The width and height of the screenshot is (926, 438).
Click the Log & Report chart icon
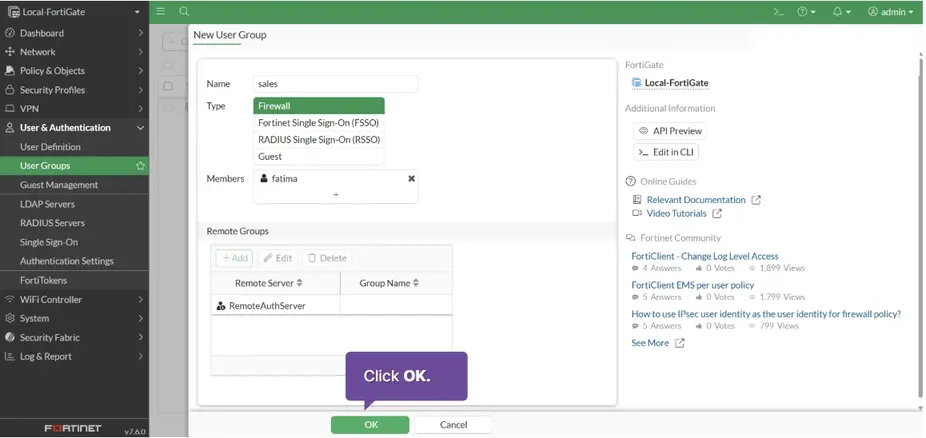point(9,357)
